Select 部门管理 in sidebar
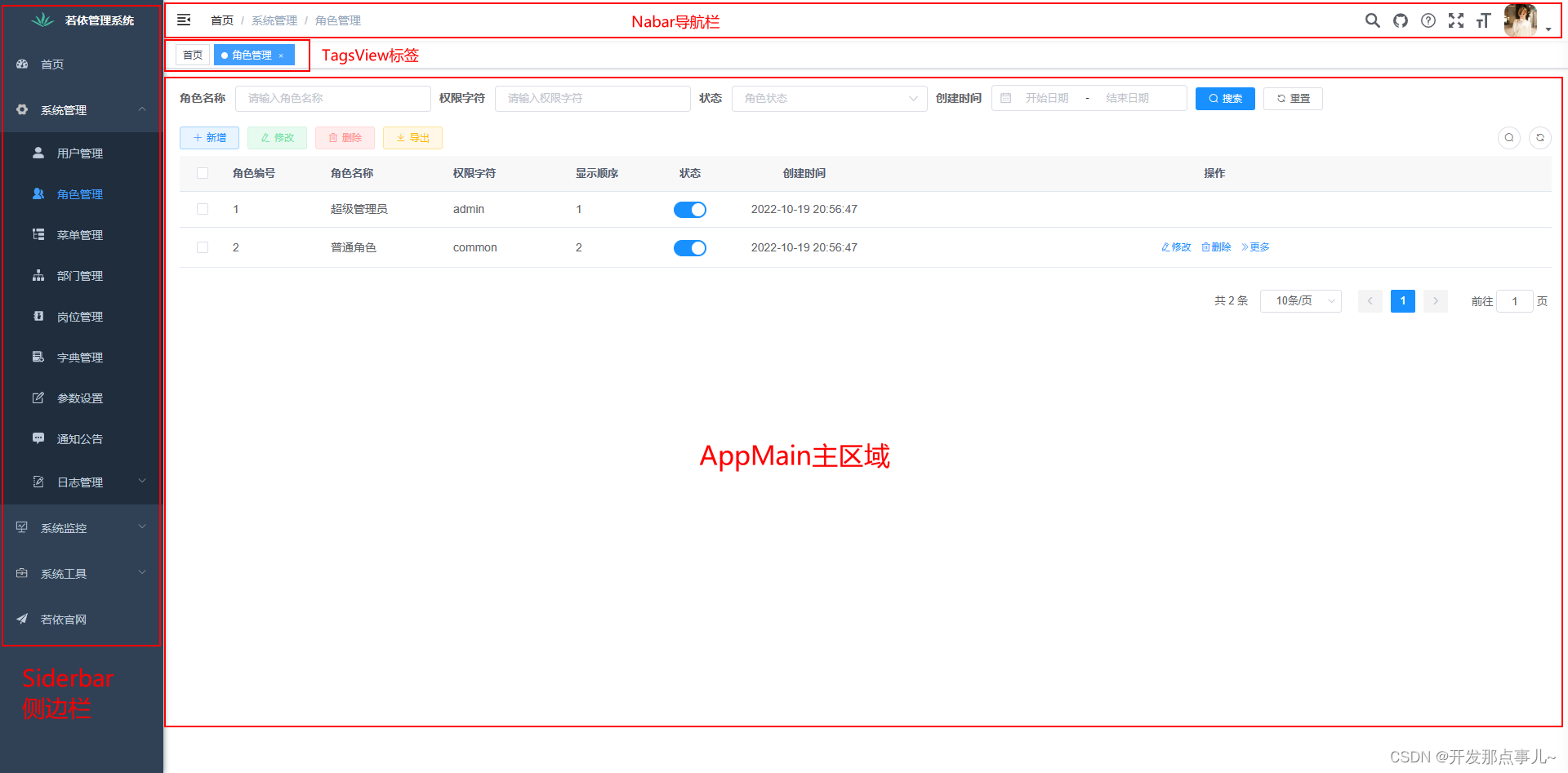Screen dimensions: 1568x773 pyautogui.click(x=82, y=275)
